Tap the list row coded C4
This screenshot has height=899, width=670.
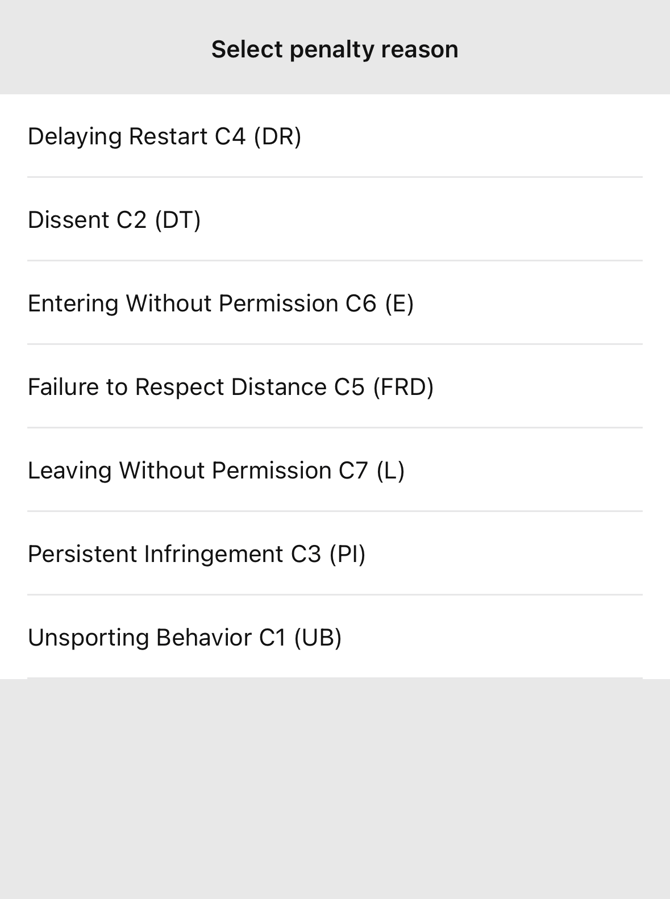[x=335, y=136]
